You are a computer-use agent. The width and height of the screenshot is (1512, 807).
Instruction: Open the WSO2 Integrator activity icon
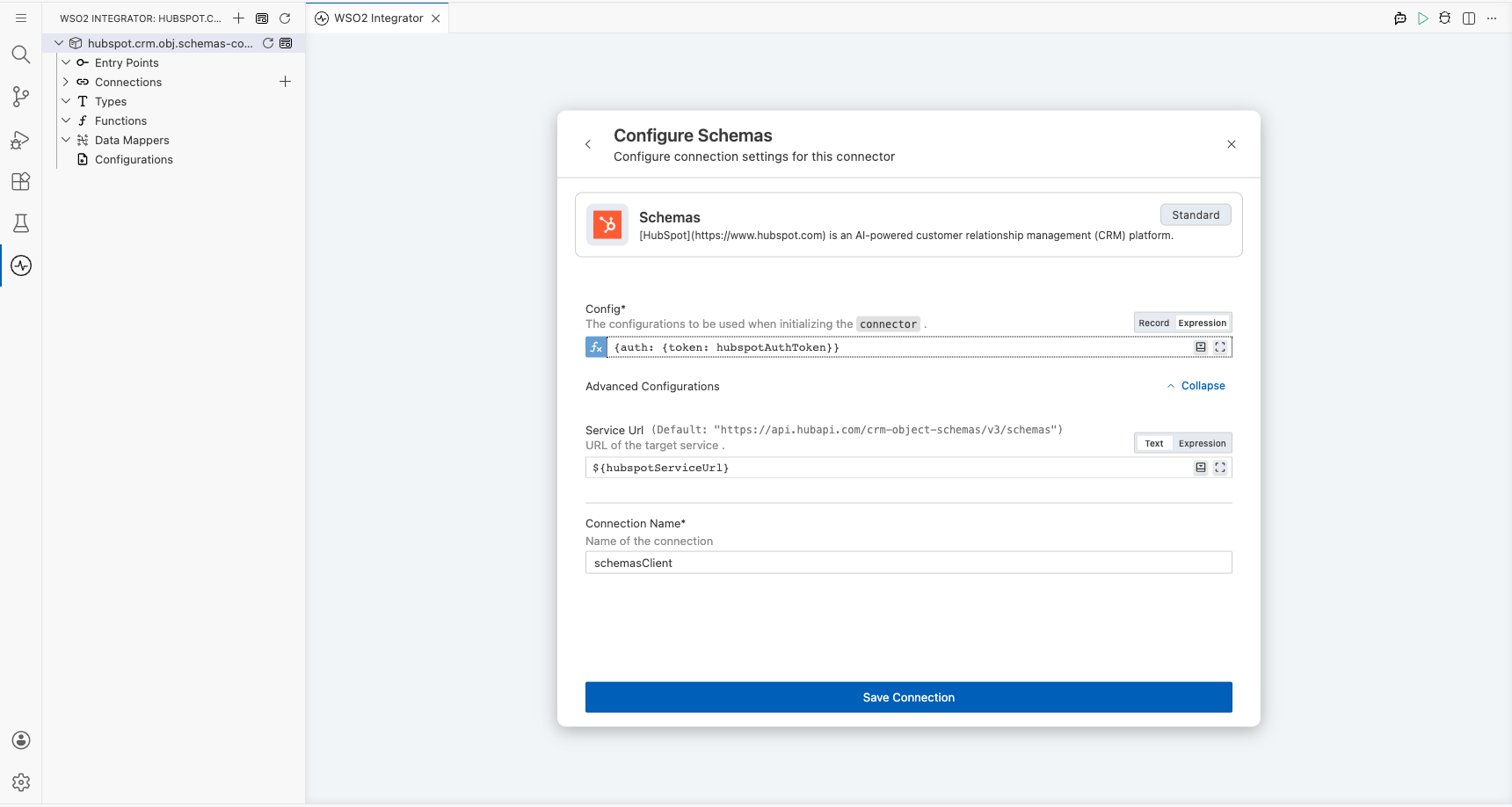coord(21,265)
